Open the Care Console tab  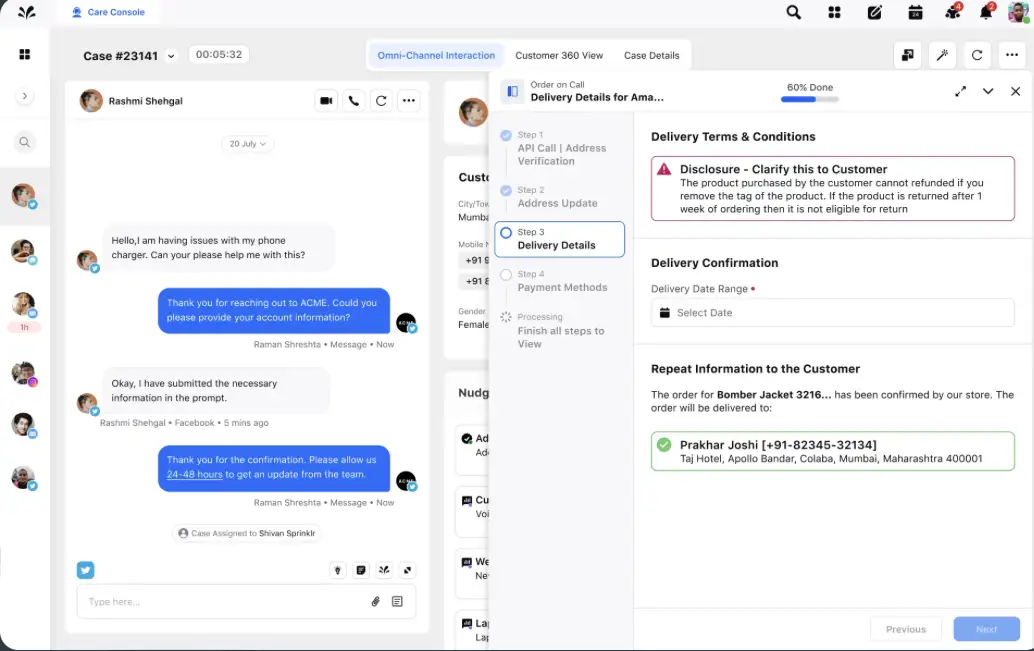coord(108,12)
